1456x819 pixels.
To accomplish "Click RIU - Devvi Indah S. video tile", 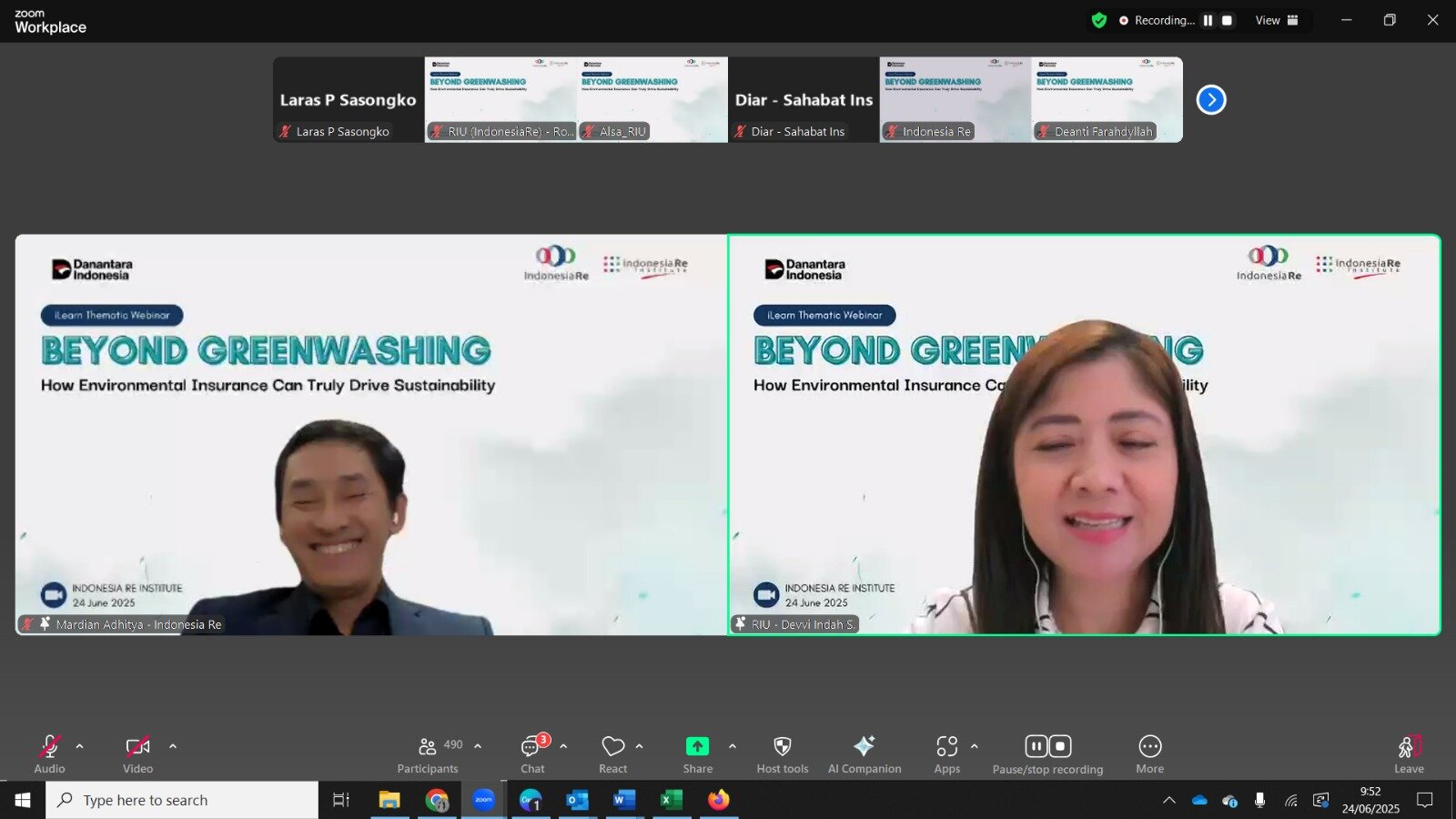I will [x=1085, y=435].
